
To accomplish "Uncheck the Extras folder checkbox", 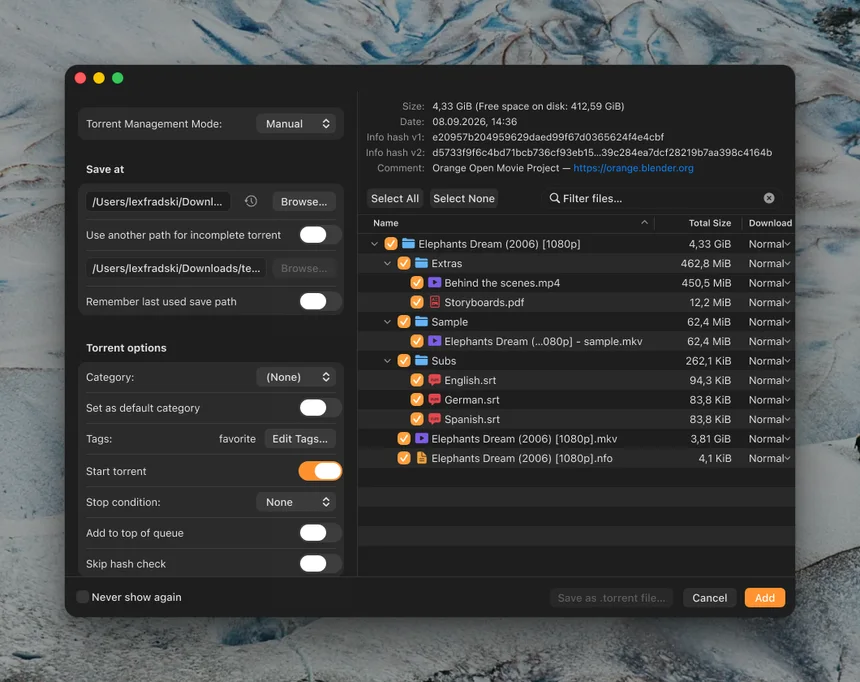I will pyautogui.click(x=404, y=263).
